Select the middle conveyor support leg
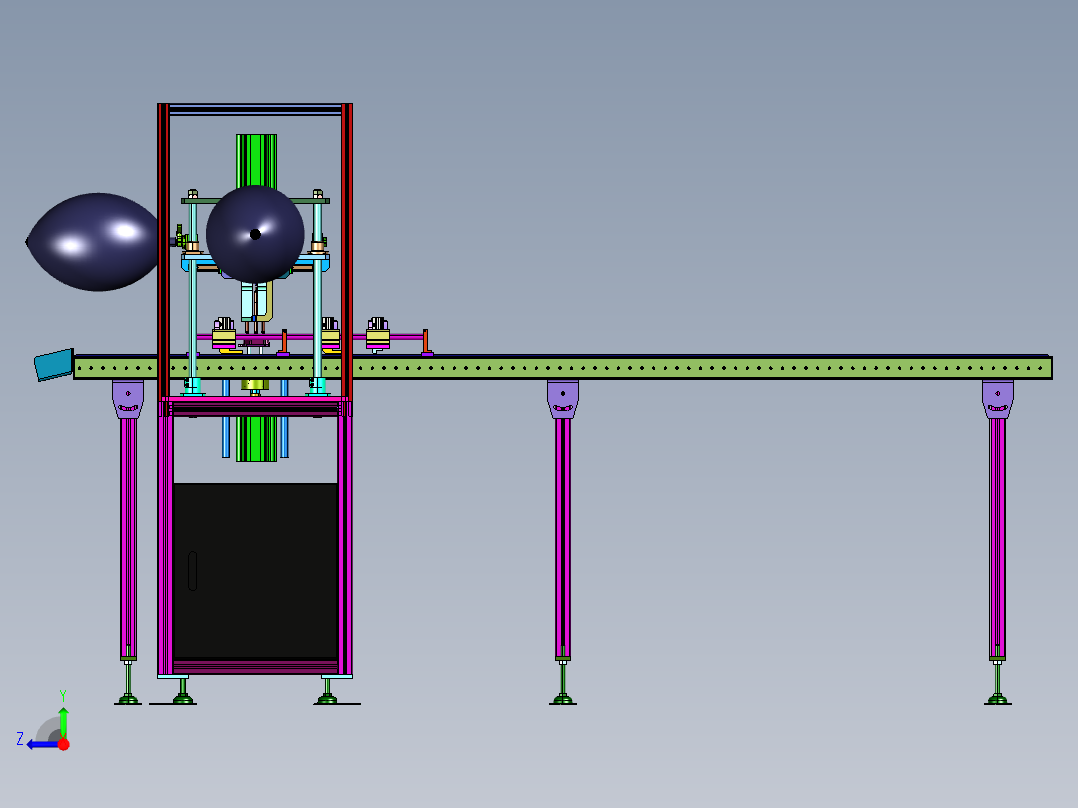Screen dimensions: 1078x808 [563, 538]
